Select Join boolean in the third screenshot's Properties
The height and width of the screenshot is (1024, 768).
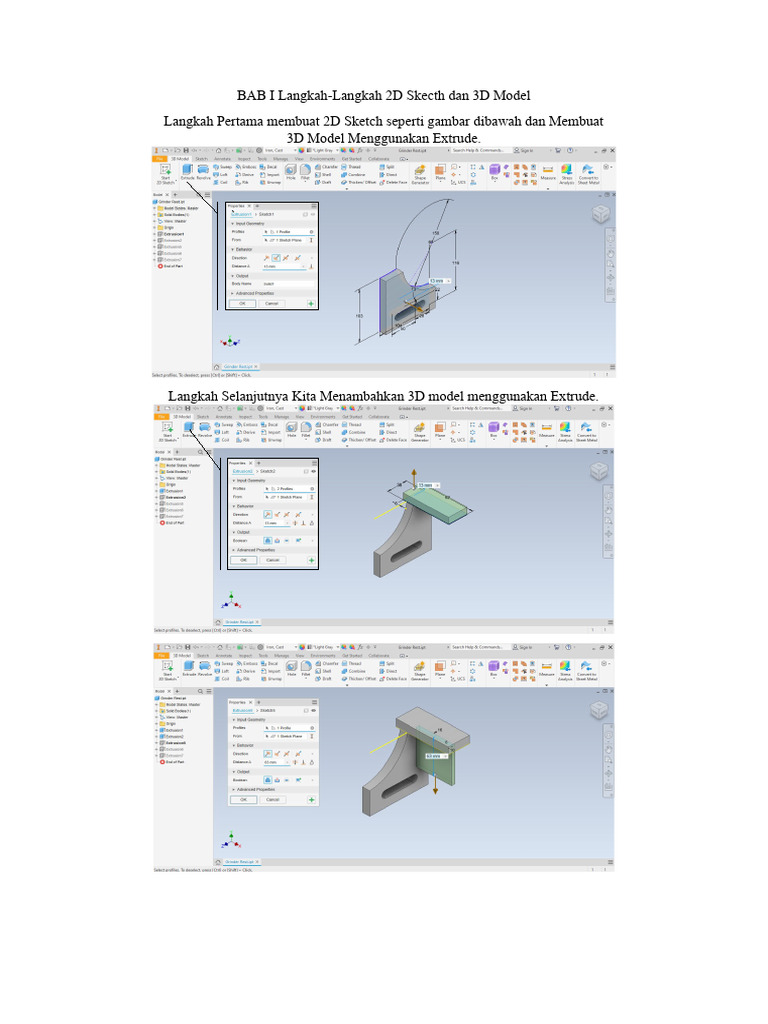coord(268,780)
